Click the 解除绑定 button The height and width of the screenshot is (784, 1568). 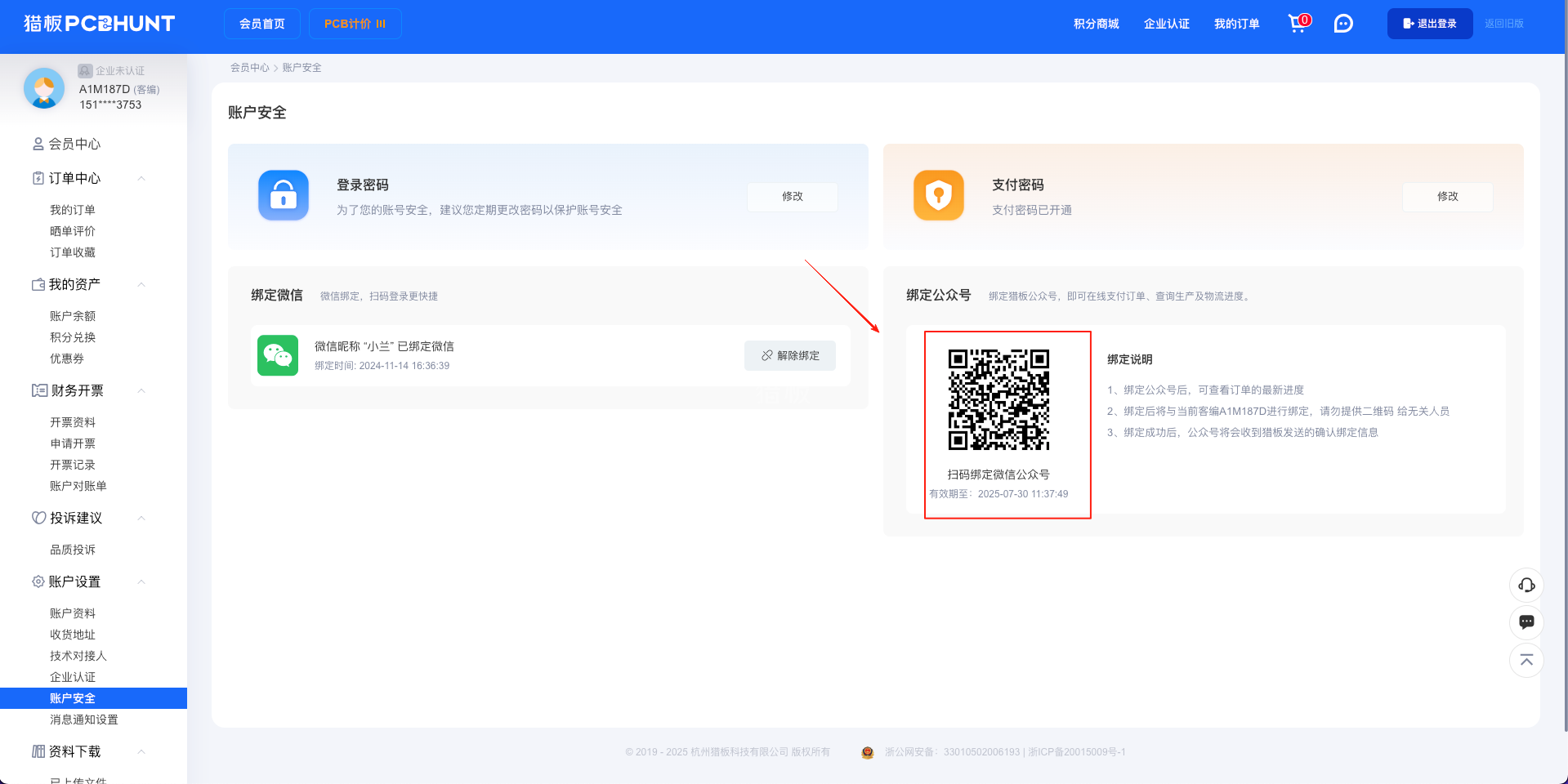[x=789, y=355]
